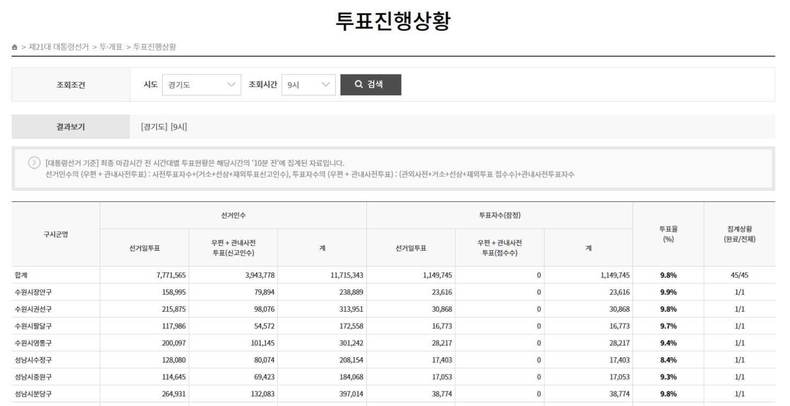This screenshot has width=790, height=406.
Task: Click the 238,889 cell
Action: point(351,292)
